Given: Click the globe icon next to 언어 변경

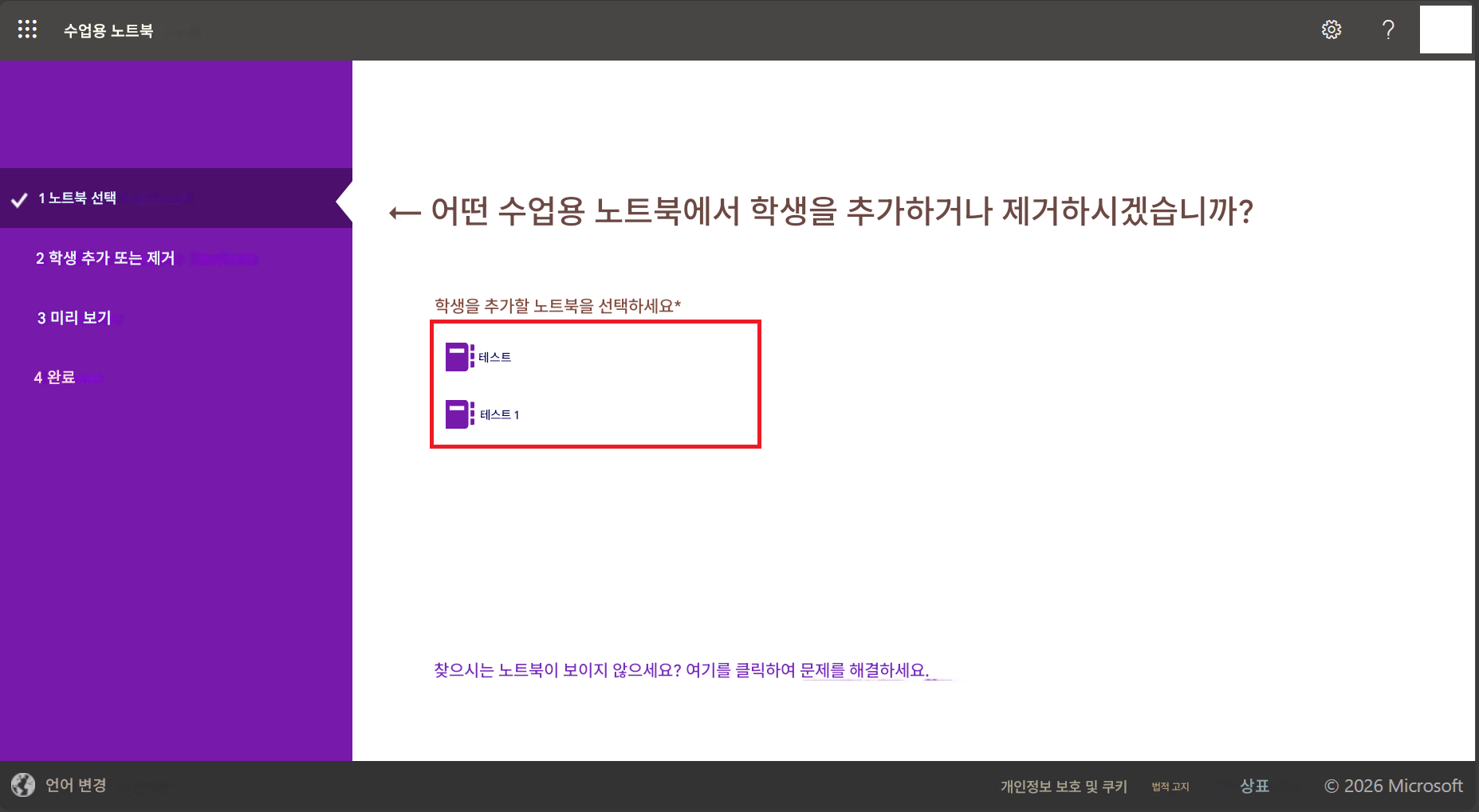Looking at the screenshot, I should coord(23,785).
